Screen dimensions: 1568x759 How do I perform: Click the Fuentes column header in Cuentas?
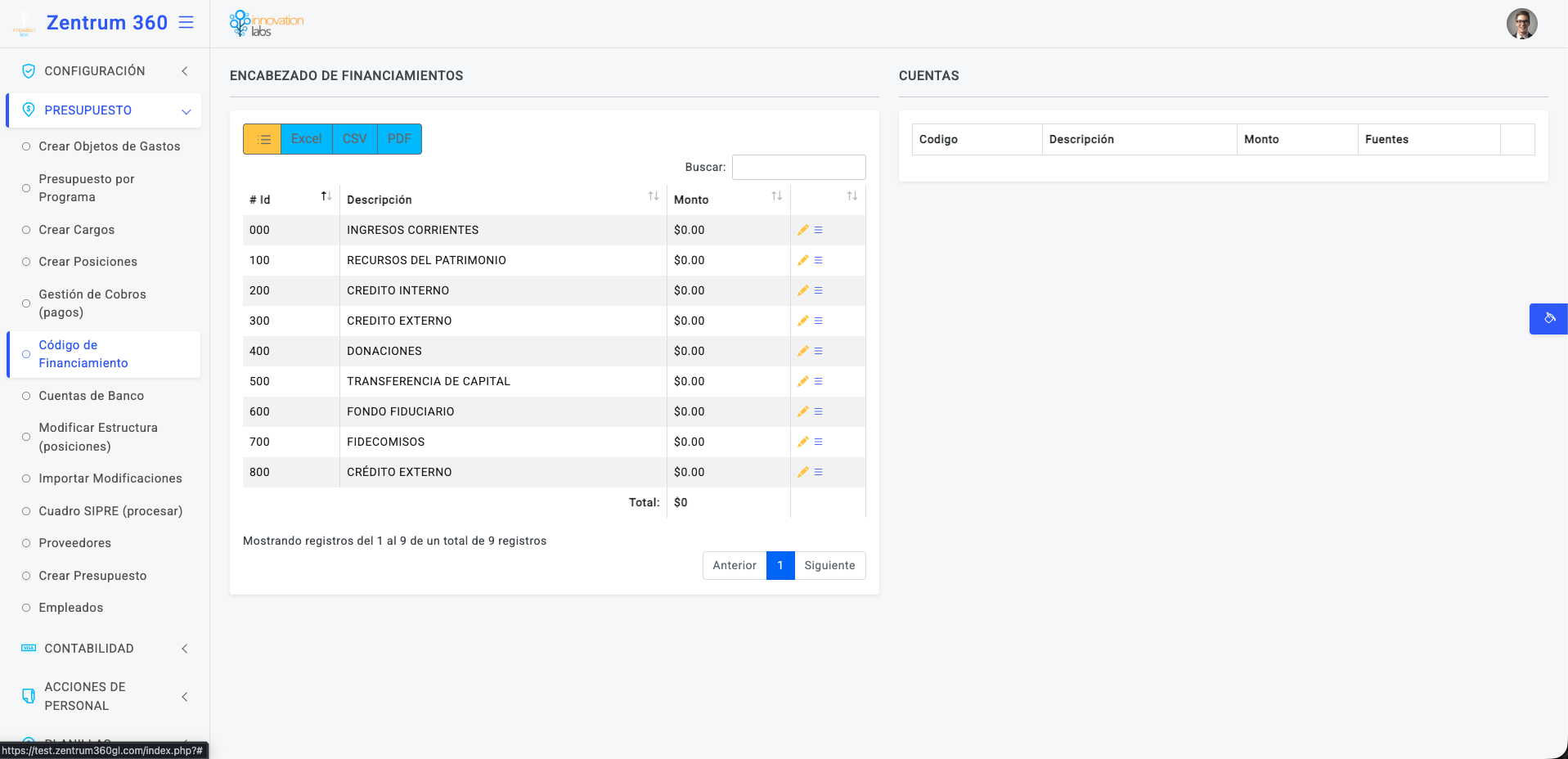(1429, 139)
